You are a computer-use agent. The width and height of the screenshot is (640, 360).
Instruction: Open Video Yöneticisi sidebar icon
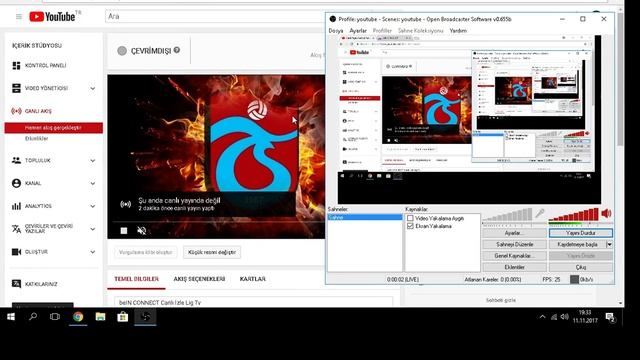tap(16, 88)
